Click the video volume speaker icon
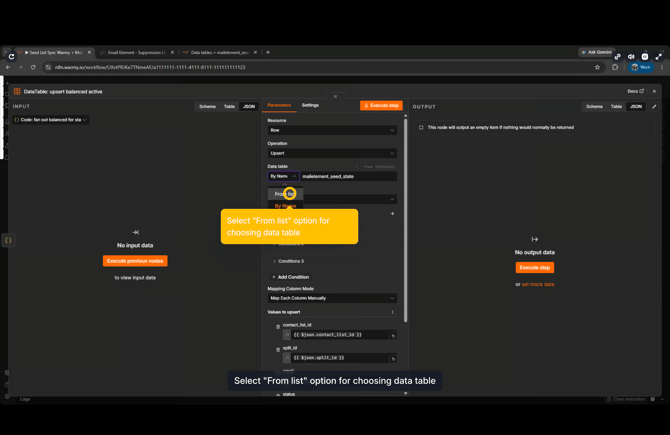Image resolution: width=670 pixels, height=435 pixels. 631,56
